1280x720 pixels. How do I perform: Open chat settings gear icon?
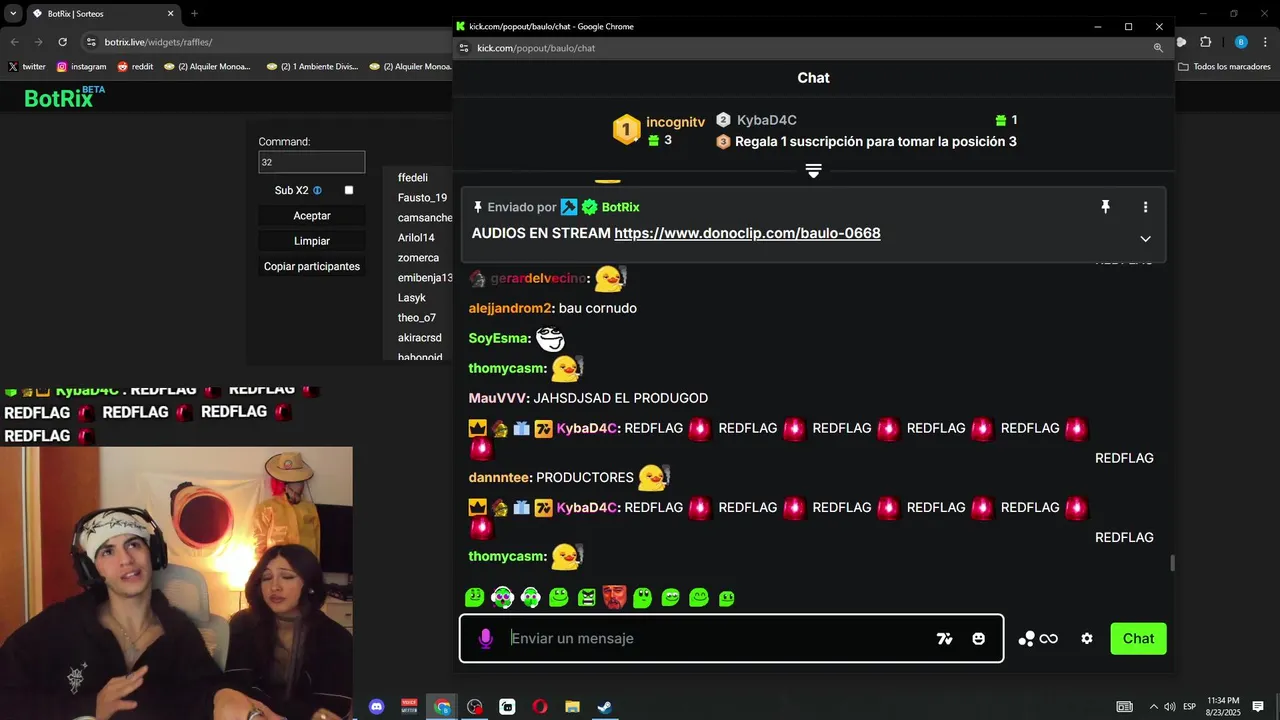pyautogui.click(x=1087, y=639)
